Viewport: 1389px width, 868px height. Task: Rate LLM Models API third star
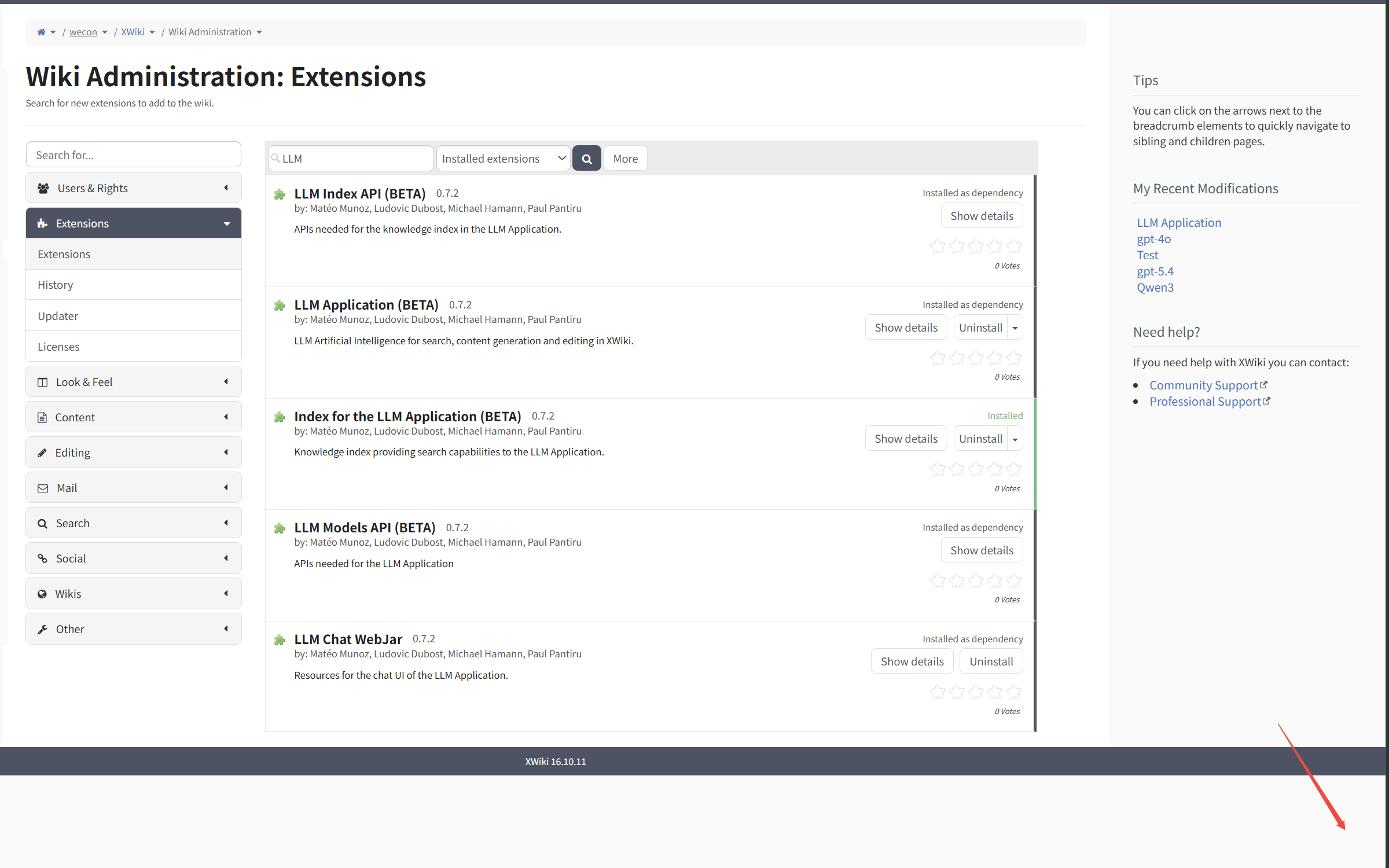point(976,581)
